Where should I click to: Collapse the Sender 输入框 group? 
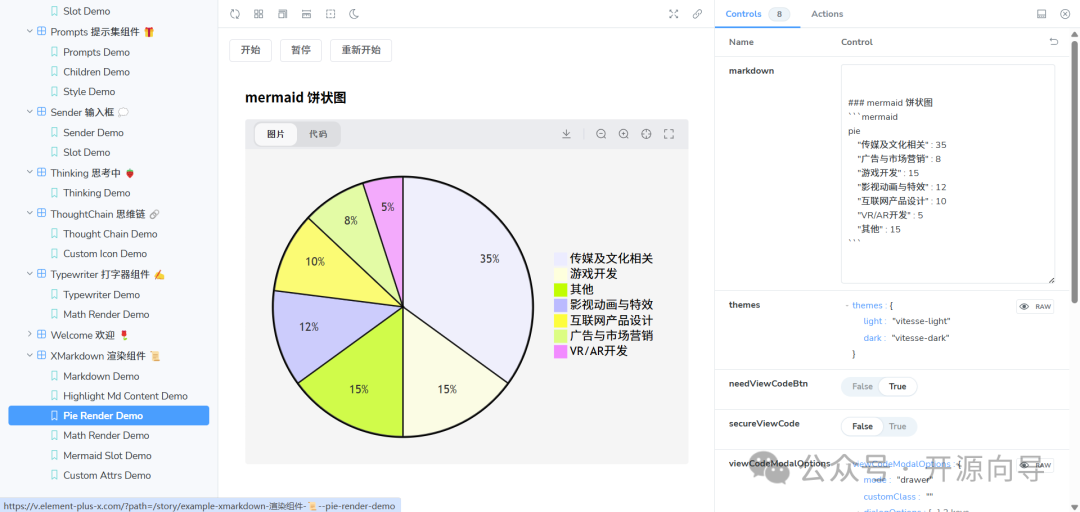coord(30,112)
